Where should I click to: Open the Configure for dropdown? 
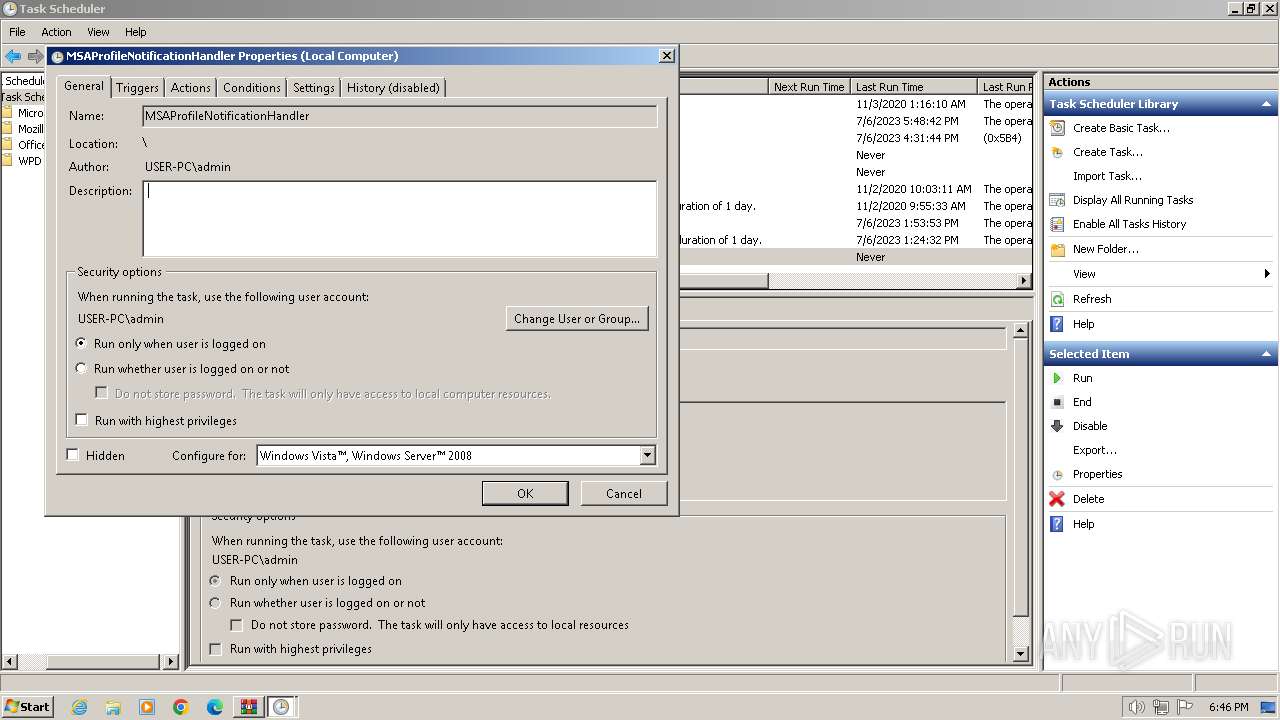647,455
